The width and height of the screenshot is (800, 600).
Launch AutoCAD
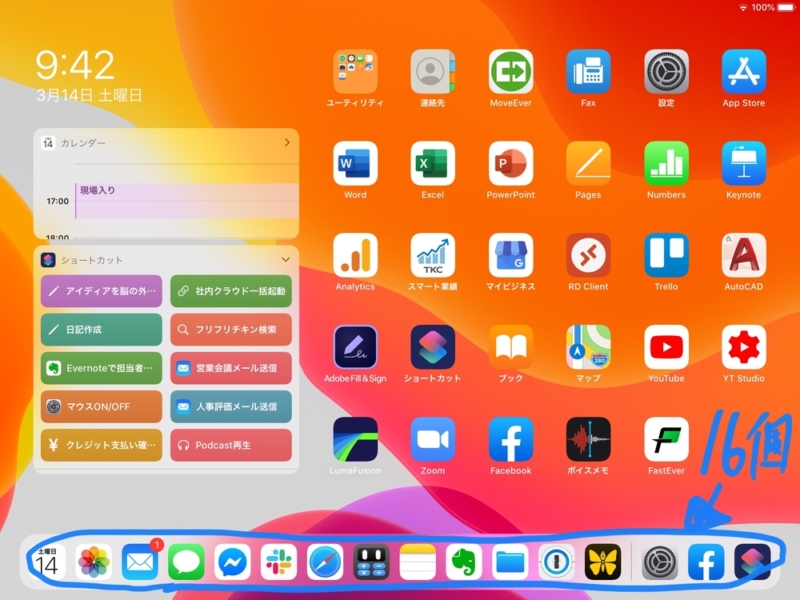(744, 255)
